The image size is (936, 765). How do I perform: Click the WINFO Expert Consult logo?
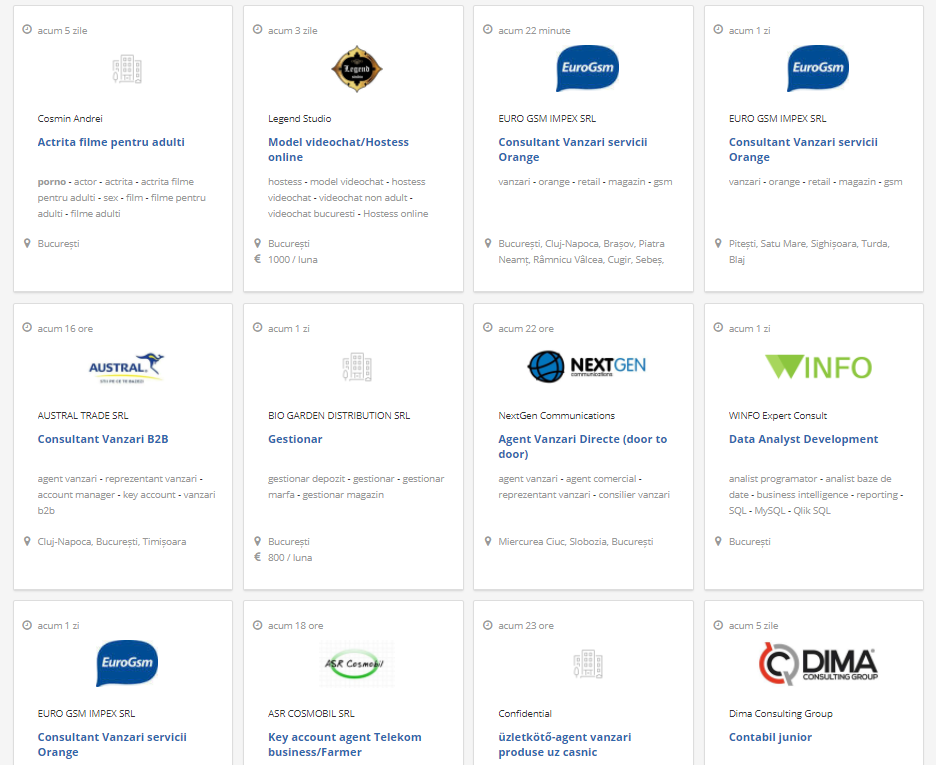tap(817, 366)
